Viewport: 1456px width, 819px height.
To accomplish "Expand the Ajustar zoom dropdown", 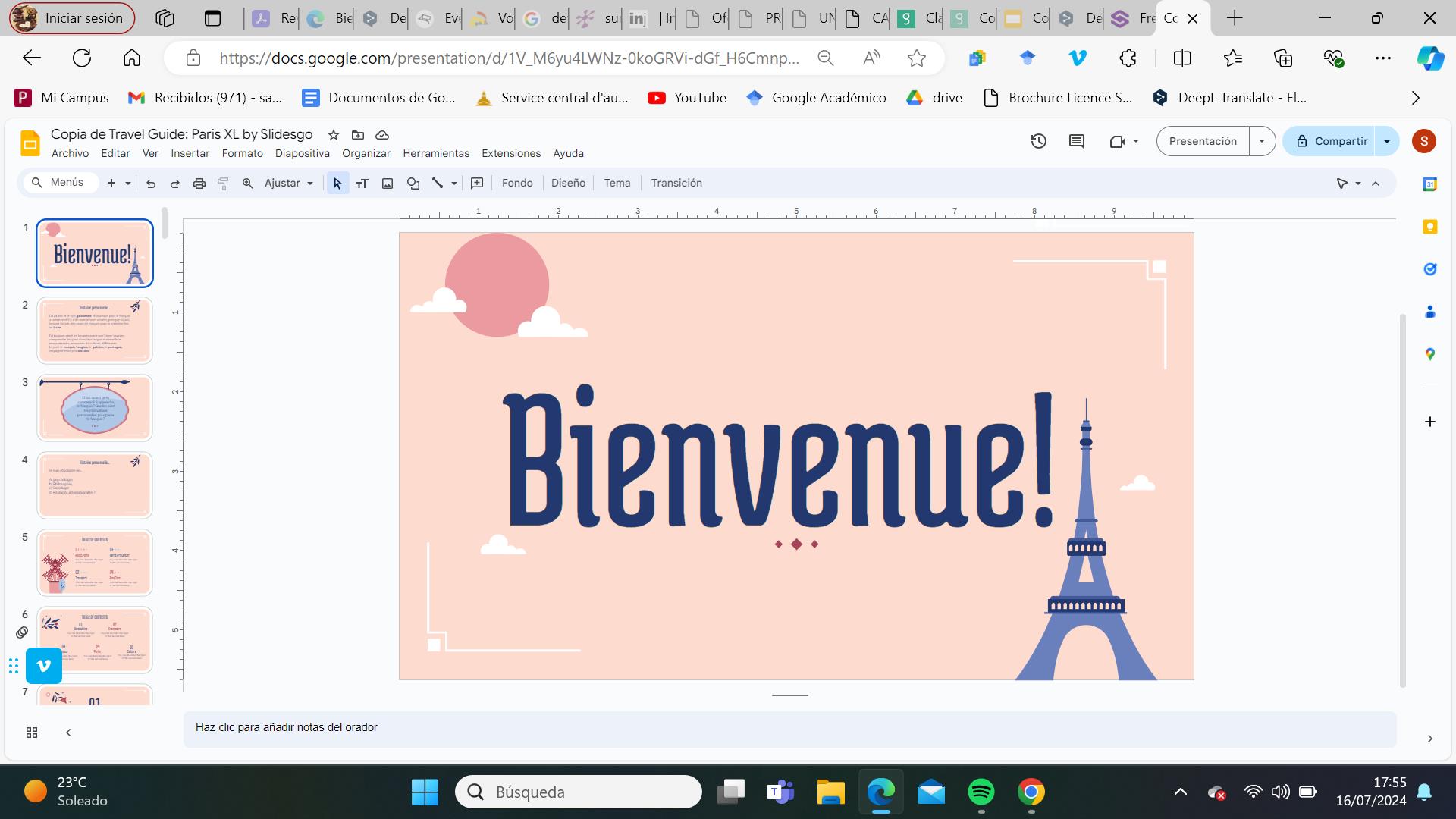I will point(288,184).
